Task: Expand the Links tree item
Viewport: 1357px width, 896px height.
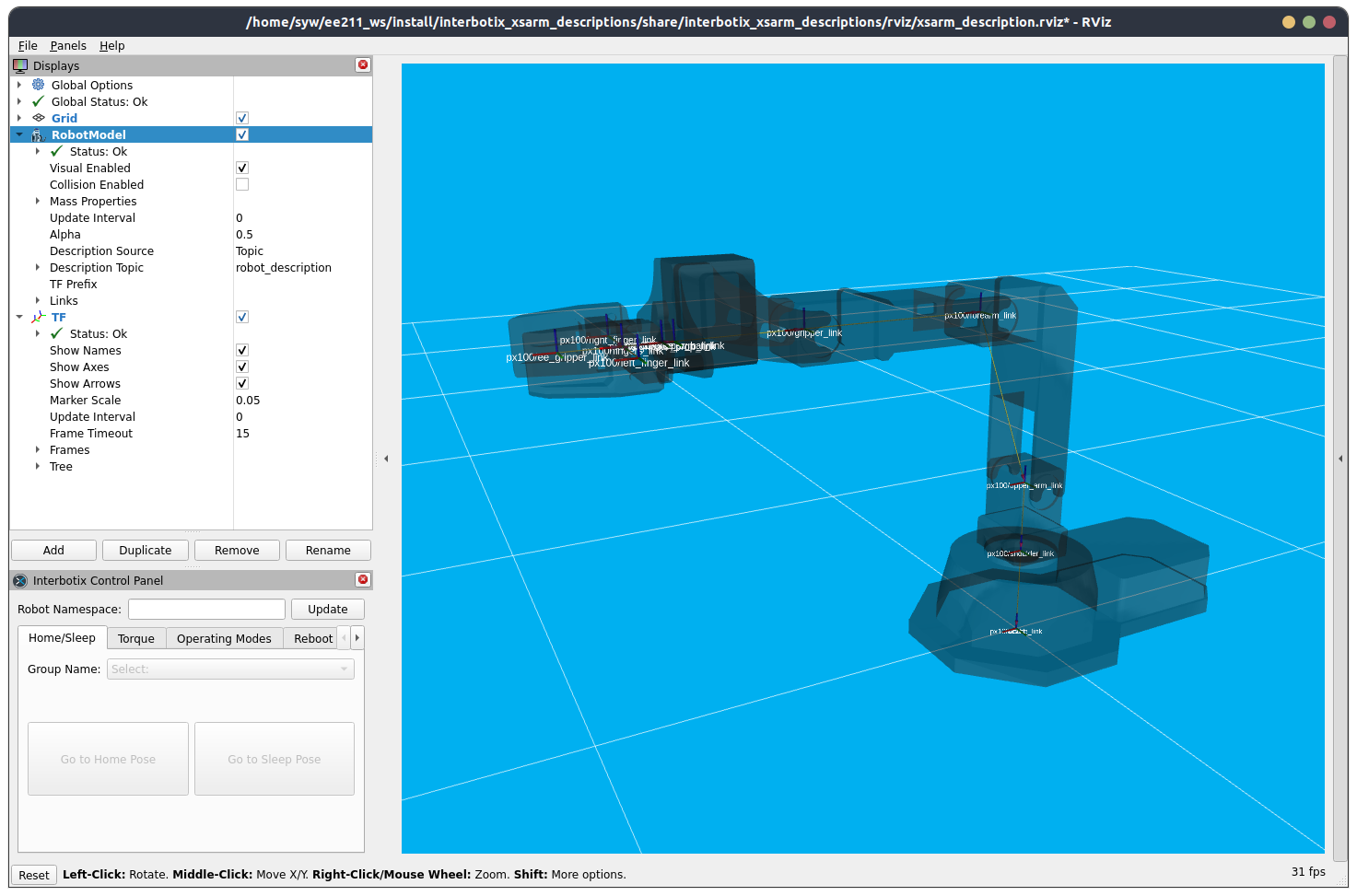Action: 38,300
